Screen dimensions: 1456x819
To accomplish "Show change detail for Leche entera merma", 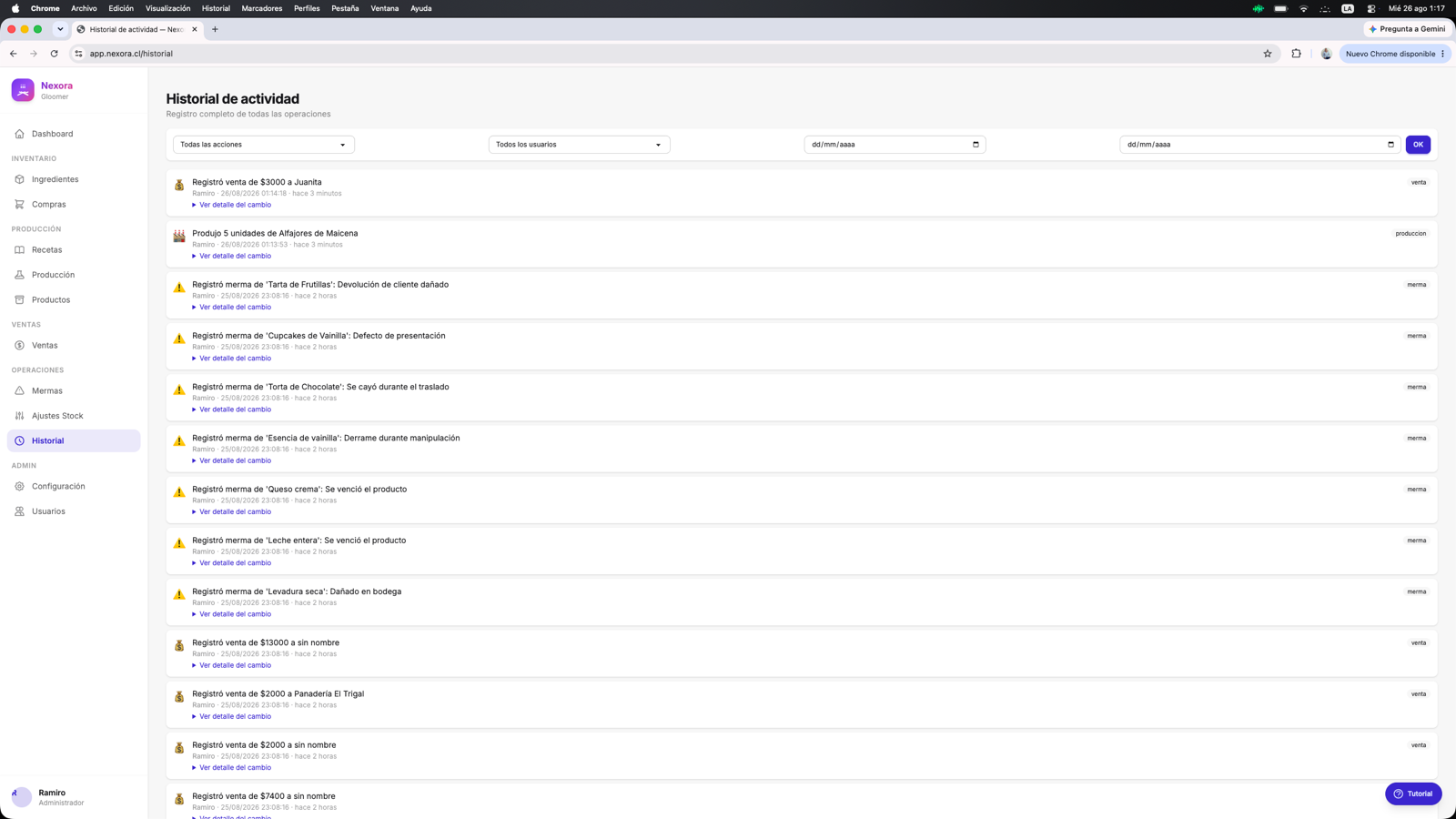I will click(232, 563).
